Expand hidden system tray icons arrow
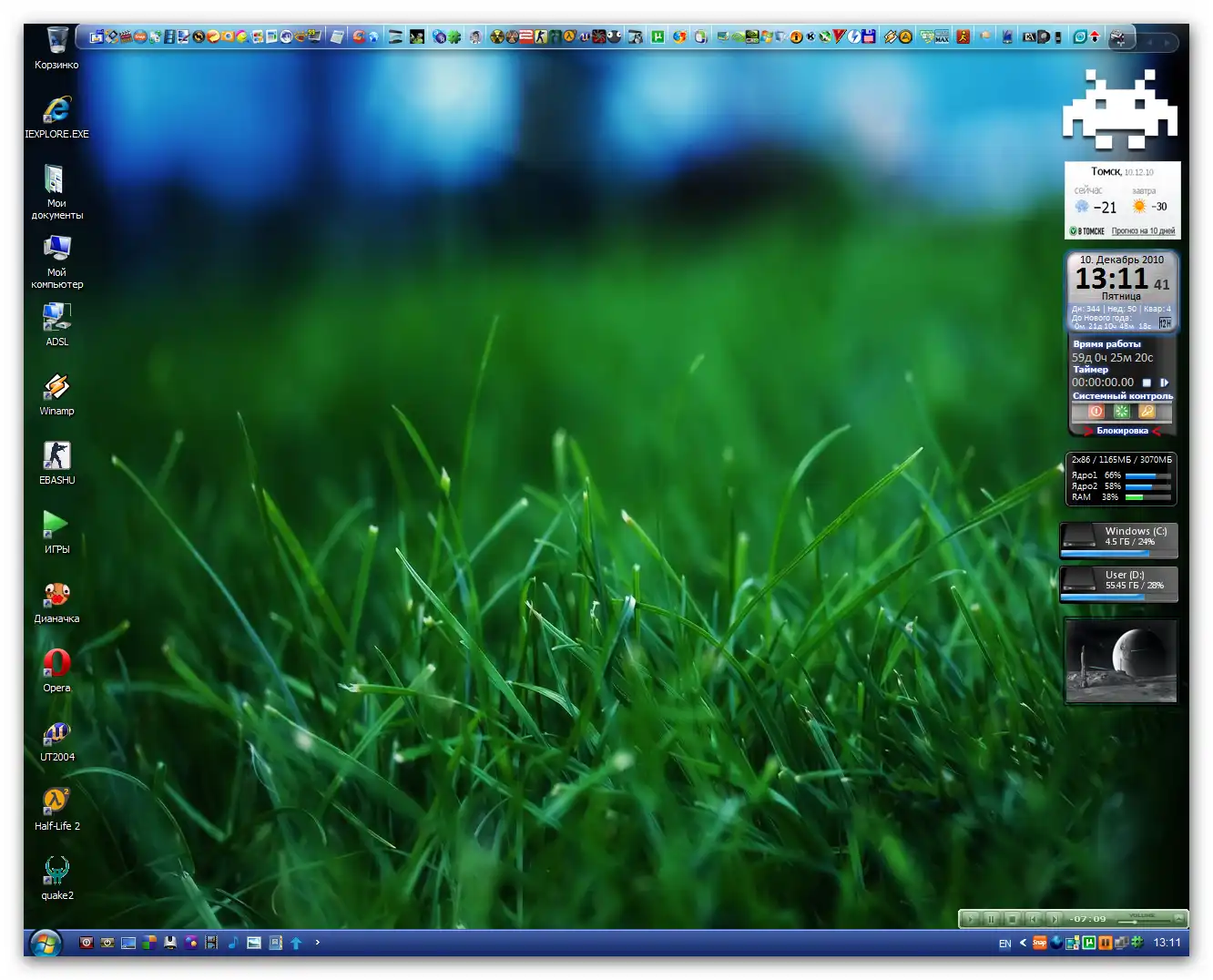This screenshot has width=1213, height=980. click(1023, 943)
